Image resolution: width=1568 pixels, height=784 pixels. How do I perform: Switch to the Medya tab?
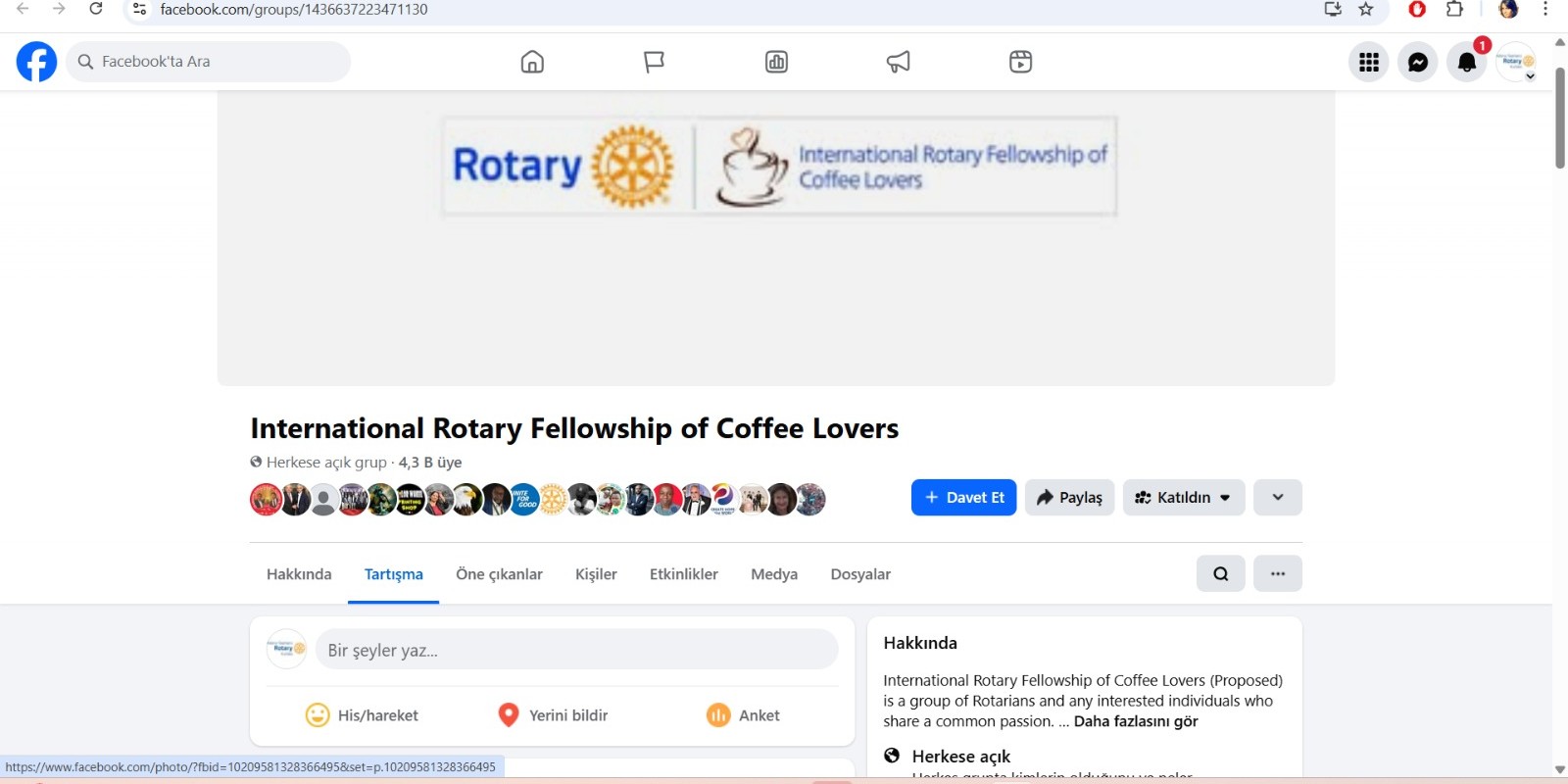click(x=774, y=574)
